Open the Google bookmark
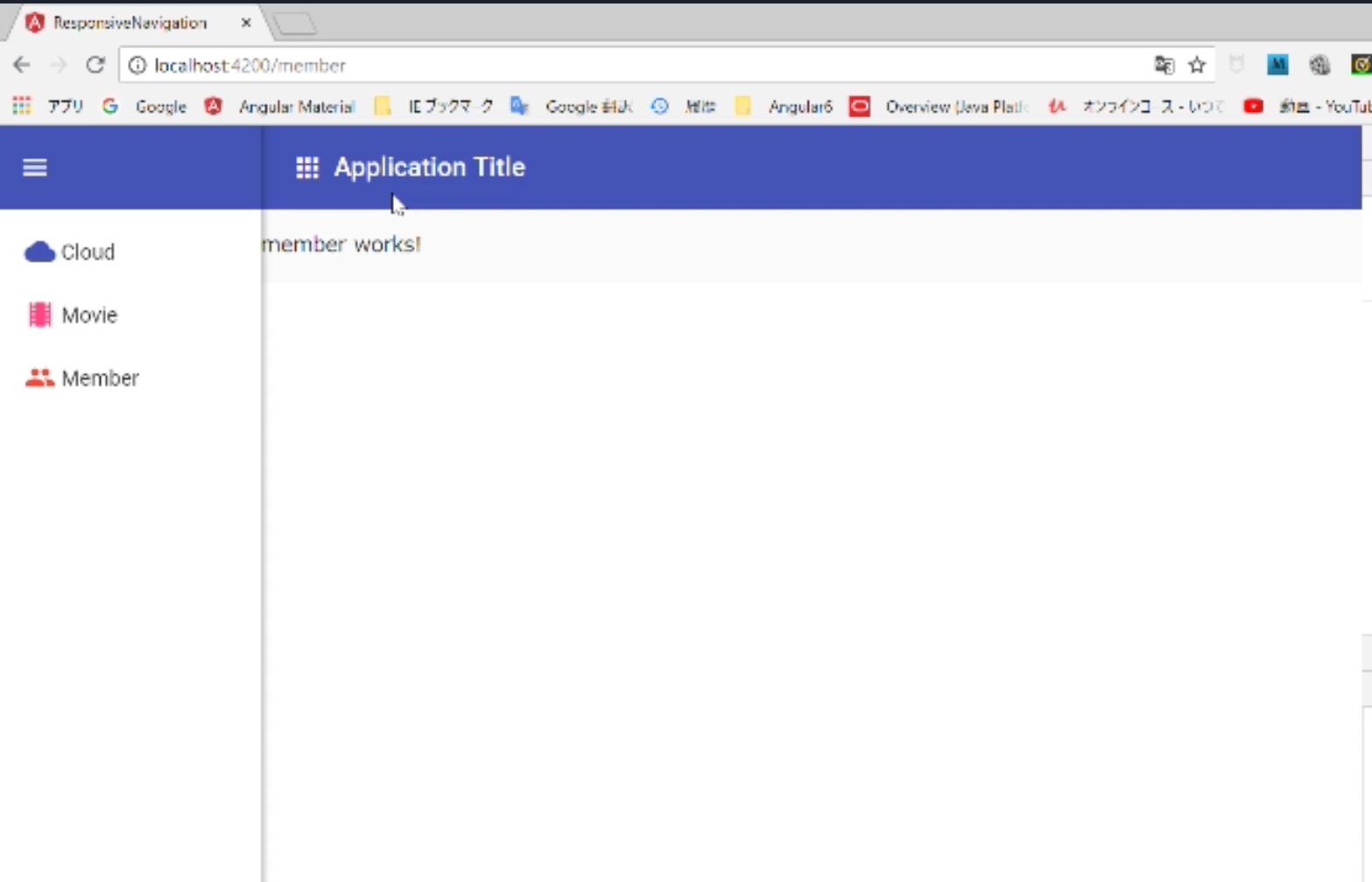 click(144, 107)
